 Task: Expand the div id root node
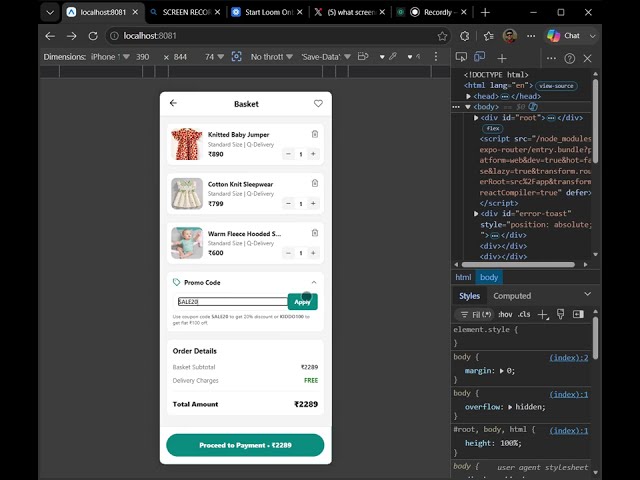click(476, 118)
